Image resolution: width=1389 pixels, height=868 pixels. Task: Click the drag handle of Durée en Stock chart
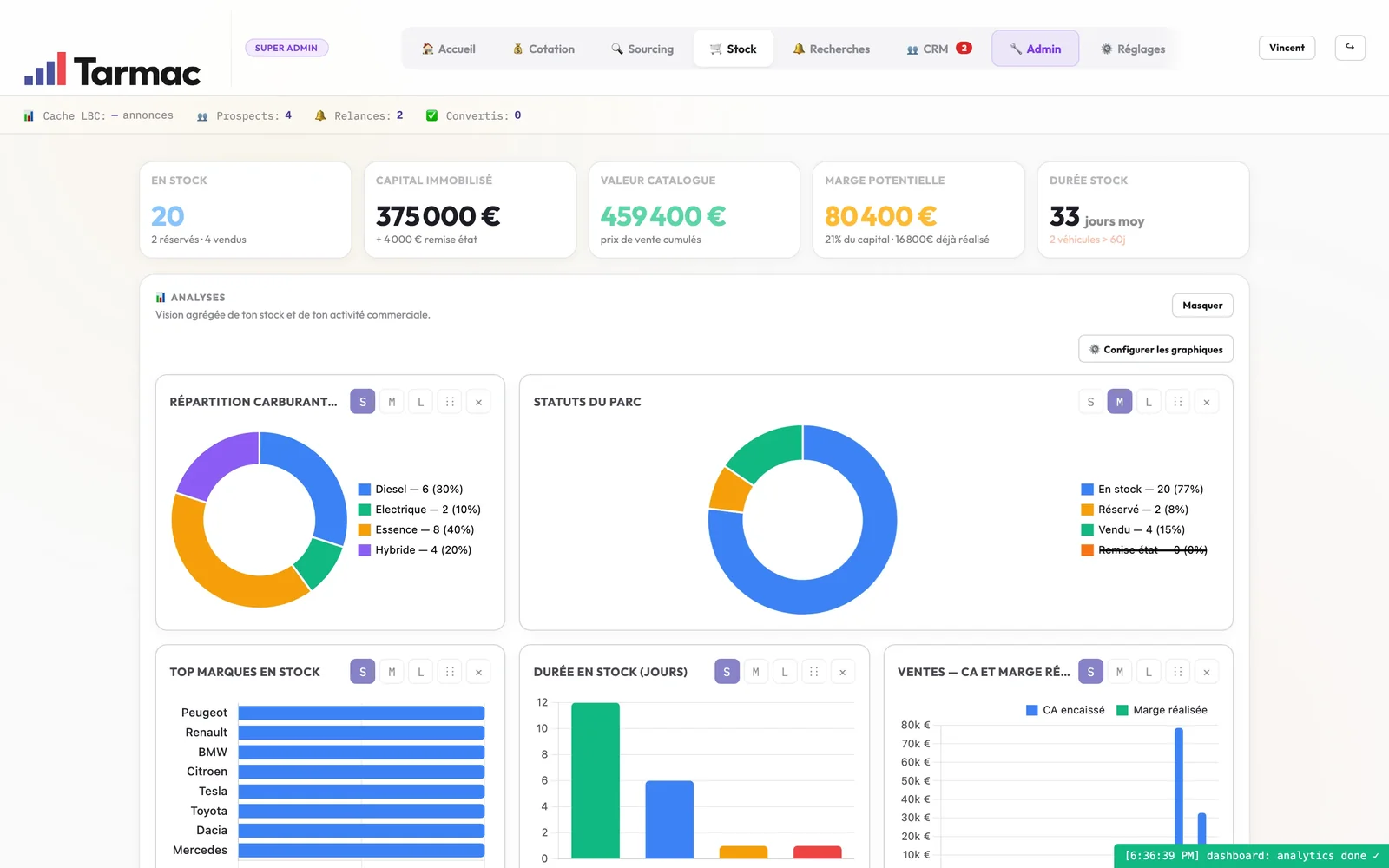(813, 672)
